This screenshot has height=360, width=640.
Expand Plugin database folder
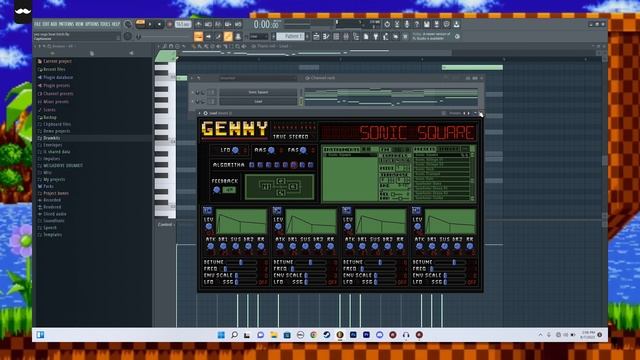[x=58, y=77]
